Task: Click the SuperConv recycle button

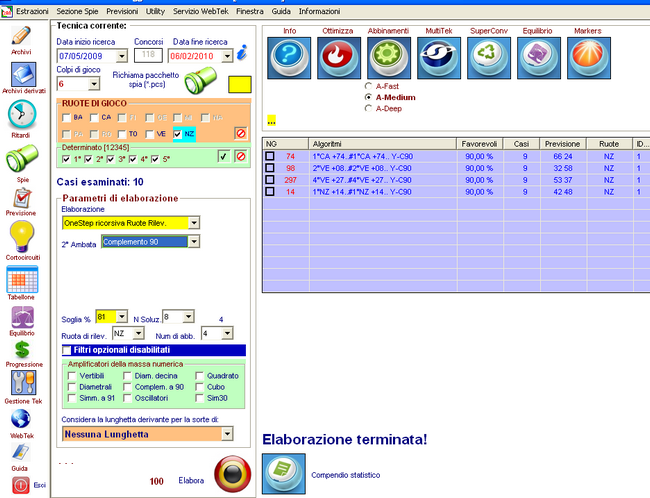Action: pyautogui.click(x=489, y=58)
